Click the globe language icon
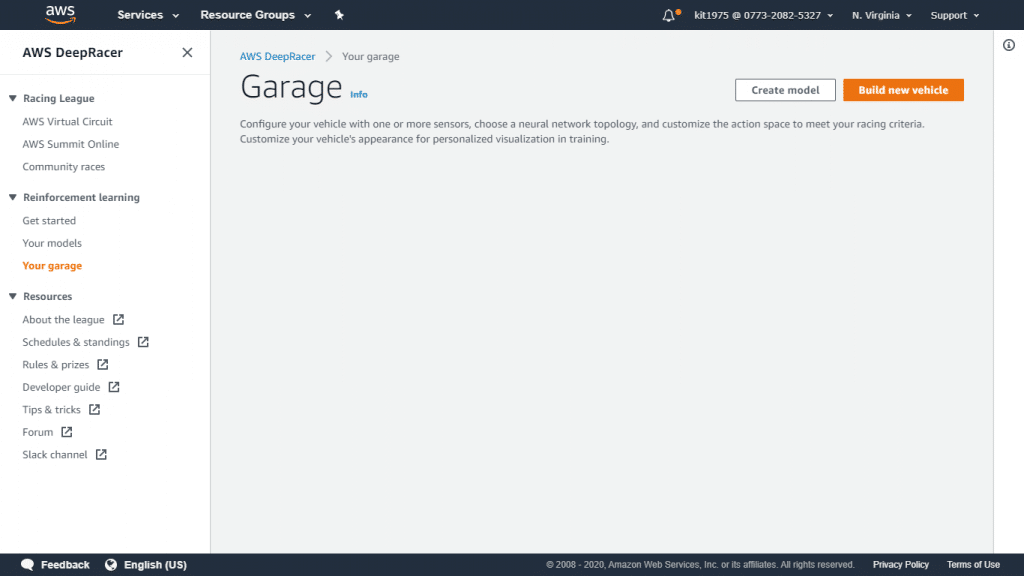 pyautogui.click(x=111, y=565)
